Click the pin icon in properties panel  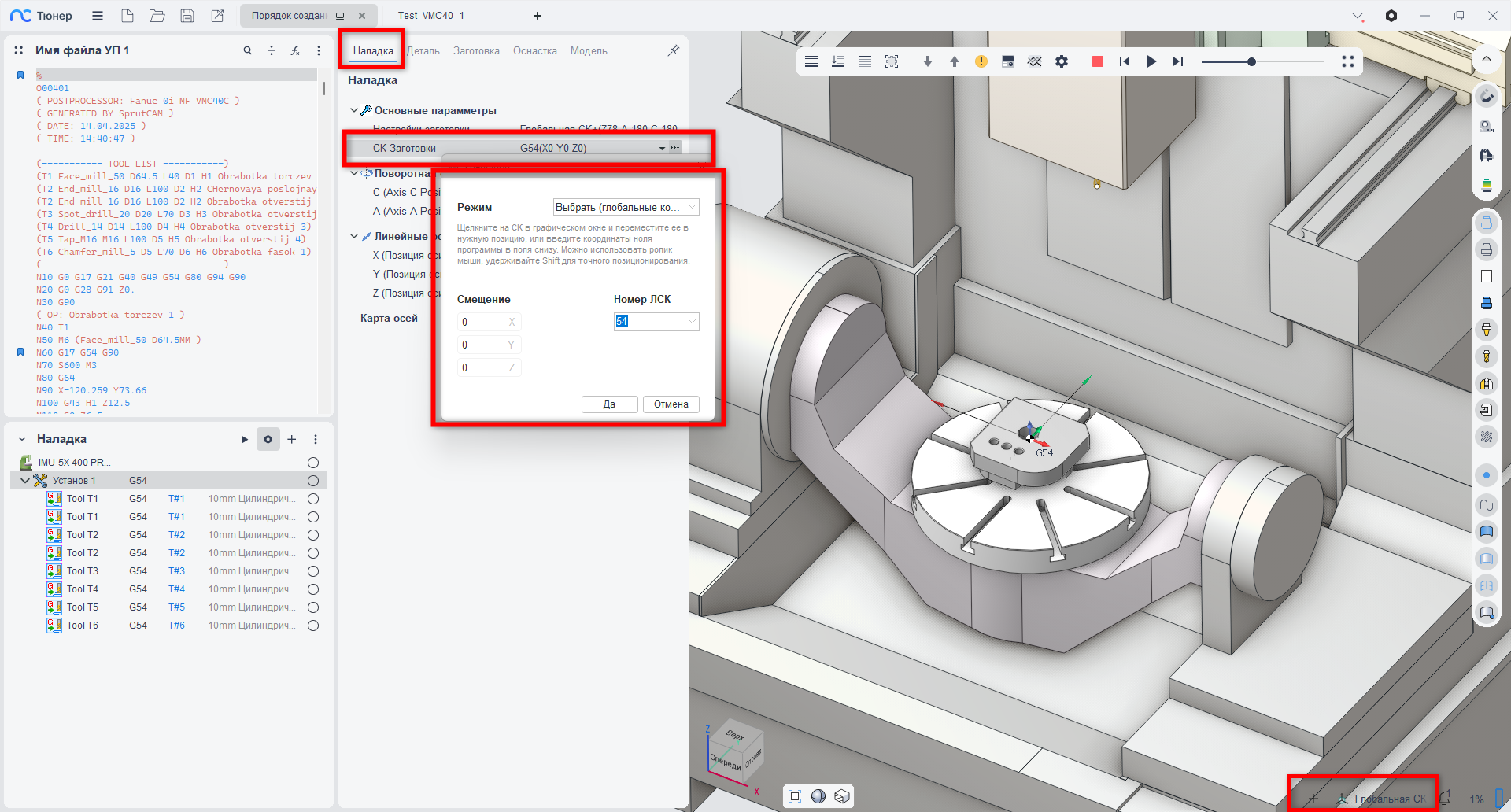click(x=673, y=50)
